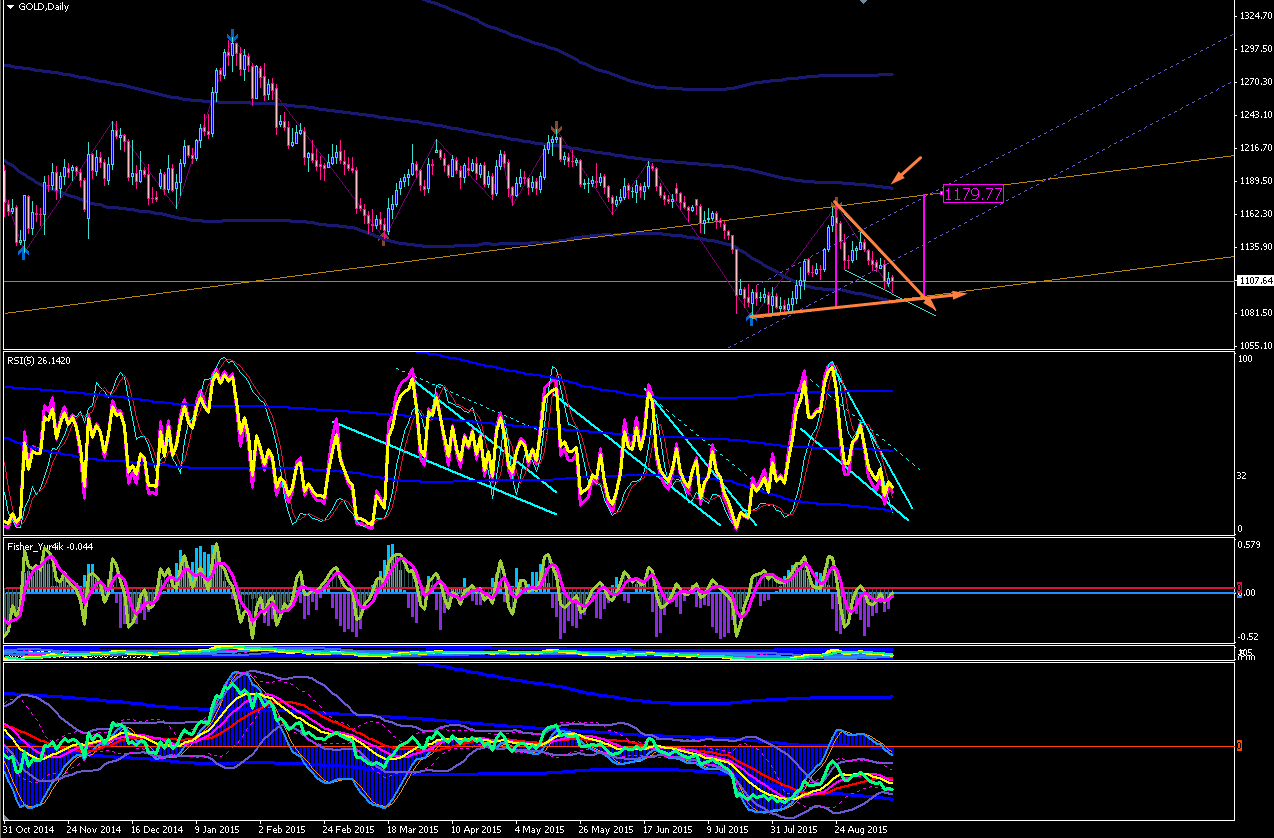Click the 26 May 2015 date label
The width and height of the screenshot is (1274, 838).
point(608,830)
